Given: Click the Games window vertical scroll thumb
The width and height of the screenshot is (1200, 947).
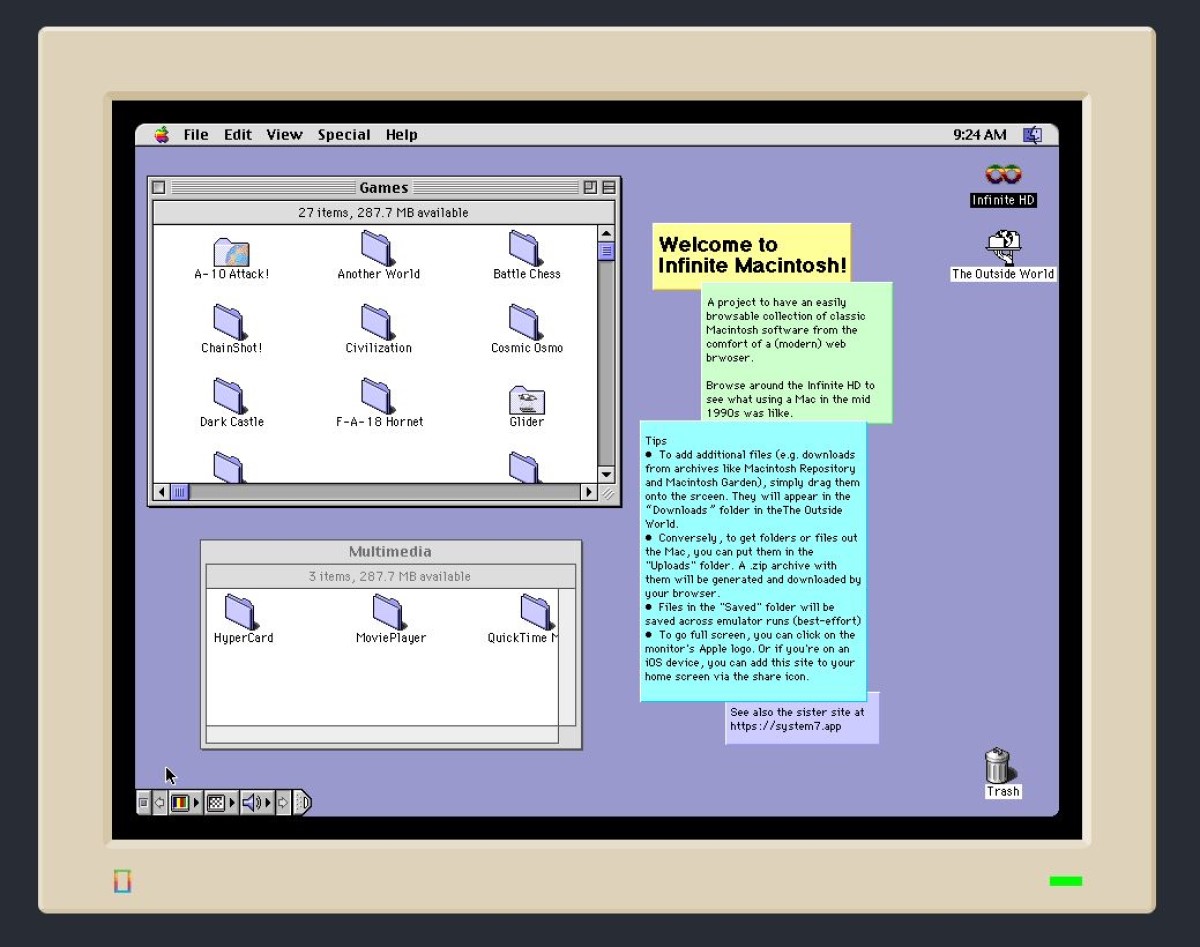Looking at the screenshot, I should [x=606, y=251].
